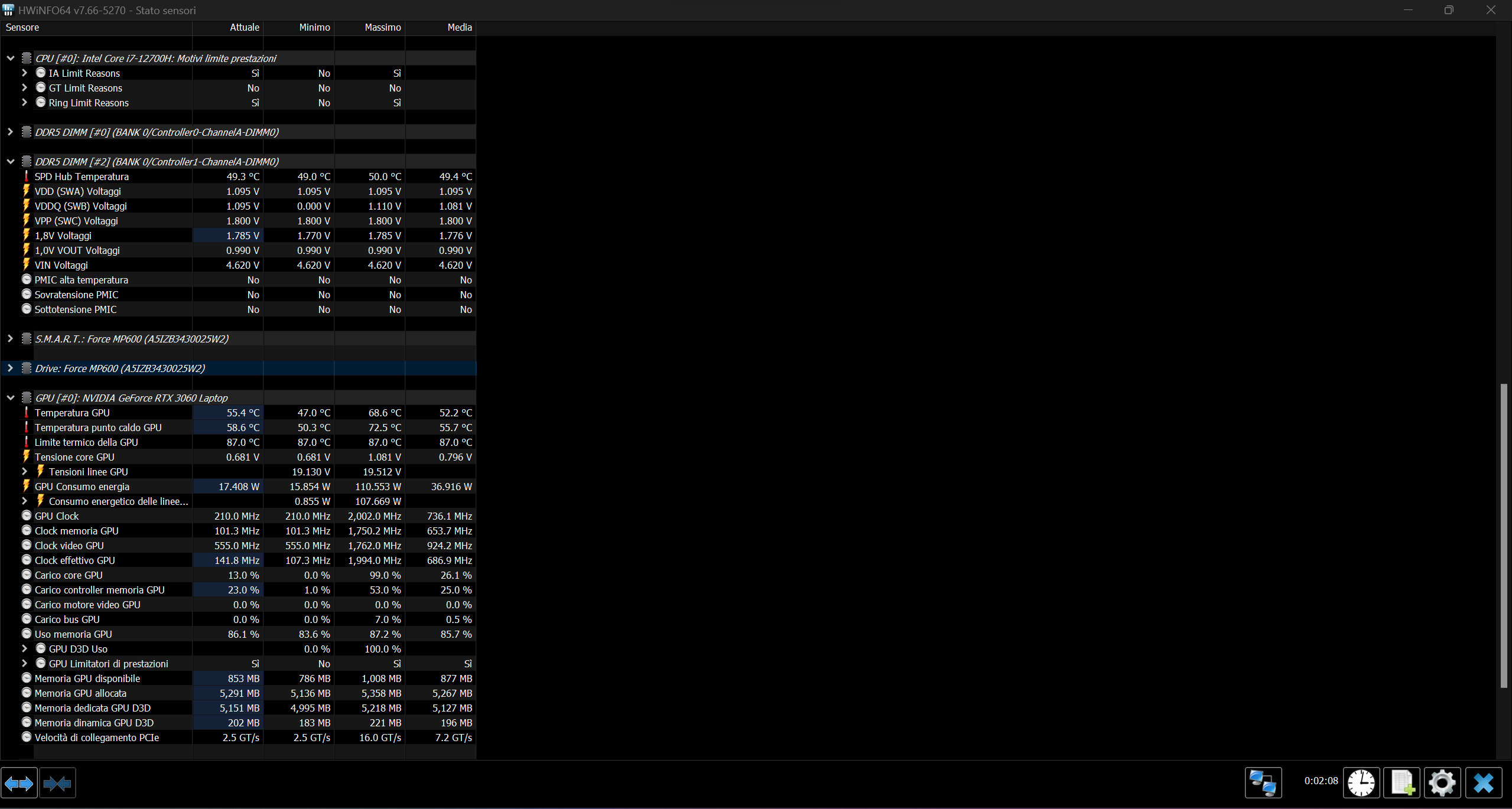The image size is (1512, 809).
Task: Open sensor settings gear icon
Action: 1442,783
